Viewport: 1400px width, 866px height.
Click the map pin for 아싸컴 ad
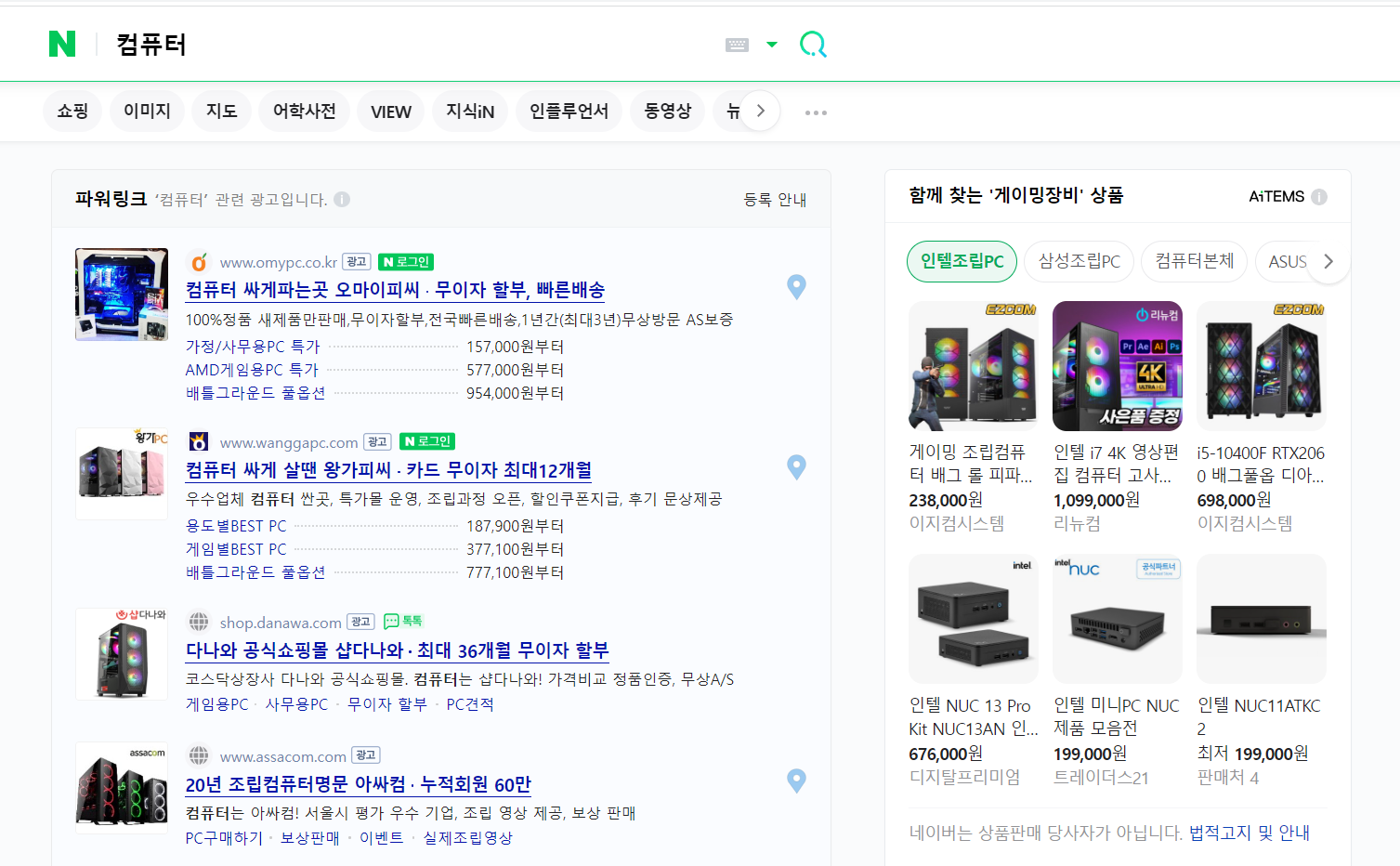(796, 781)
